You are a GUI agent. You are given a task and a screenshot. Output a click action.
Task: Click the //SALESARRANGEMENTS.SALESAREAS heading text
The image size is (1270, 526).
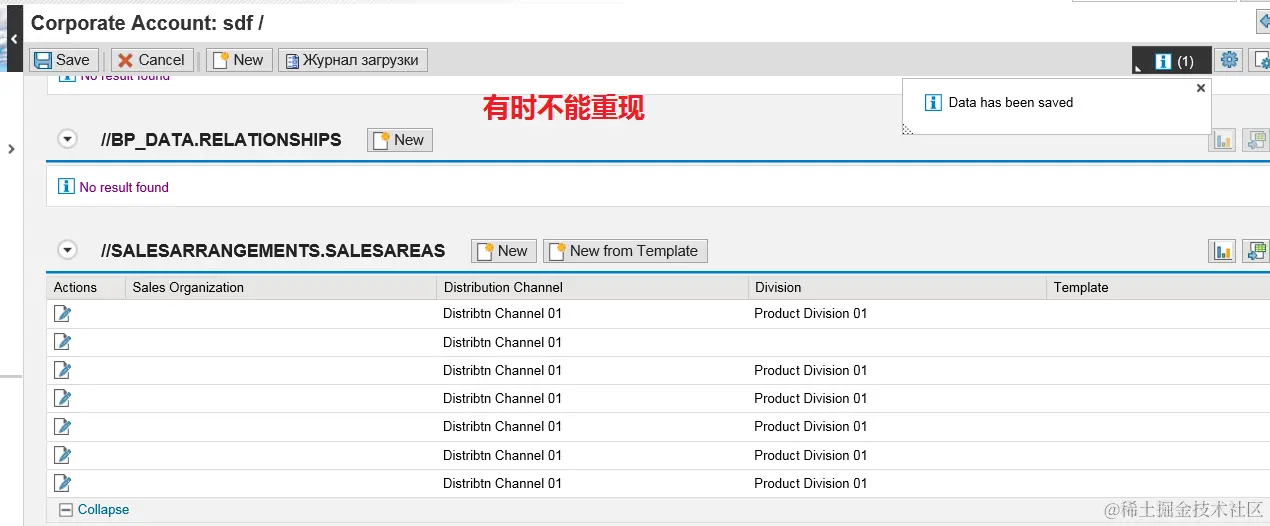click(273, 251)
